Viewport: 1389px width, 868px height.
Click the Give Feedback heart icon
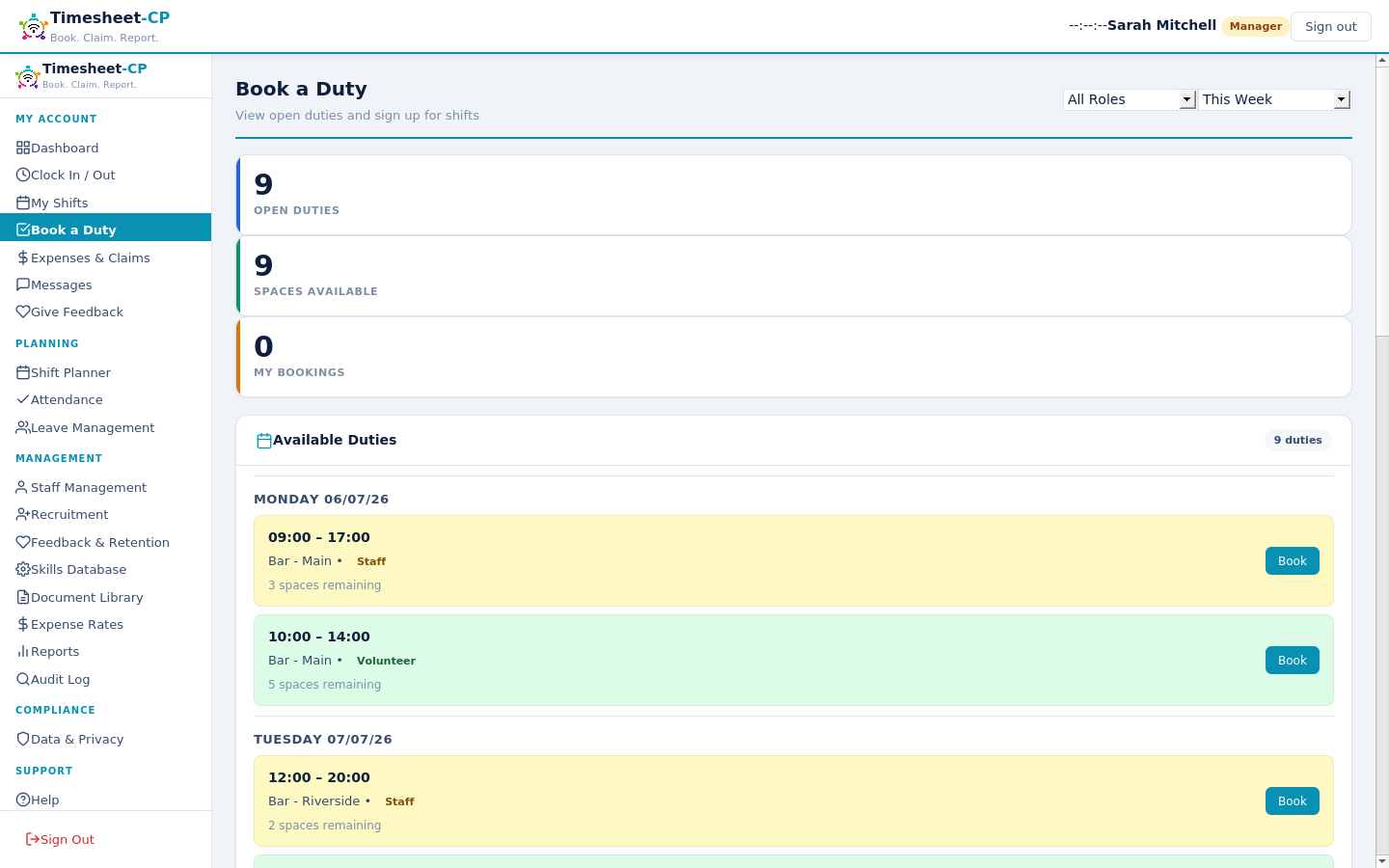[23, 312]
